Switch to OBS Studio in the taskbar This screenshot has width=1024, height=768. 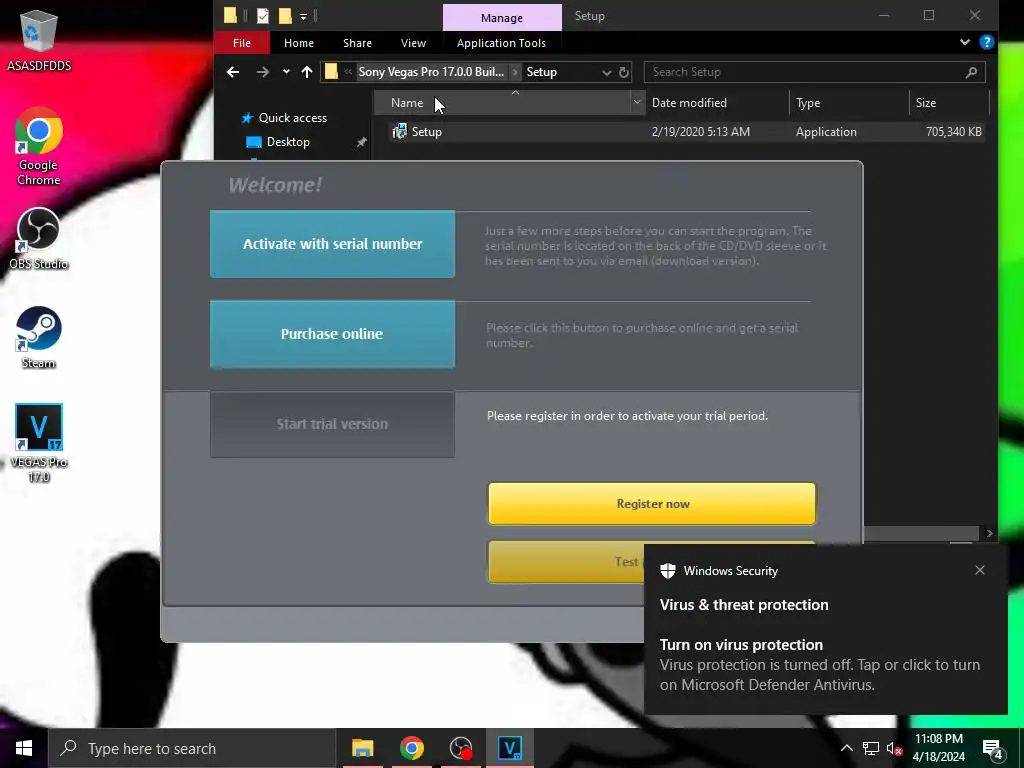point(461,748)
